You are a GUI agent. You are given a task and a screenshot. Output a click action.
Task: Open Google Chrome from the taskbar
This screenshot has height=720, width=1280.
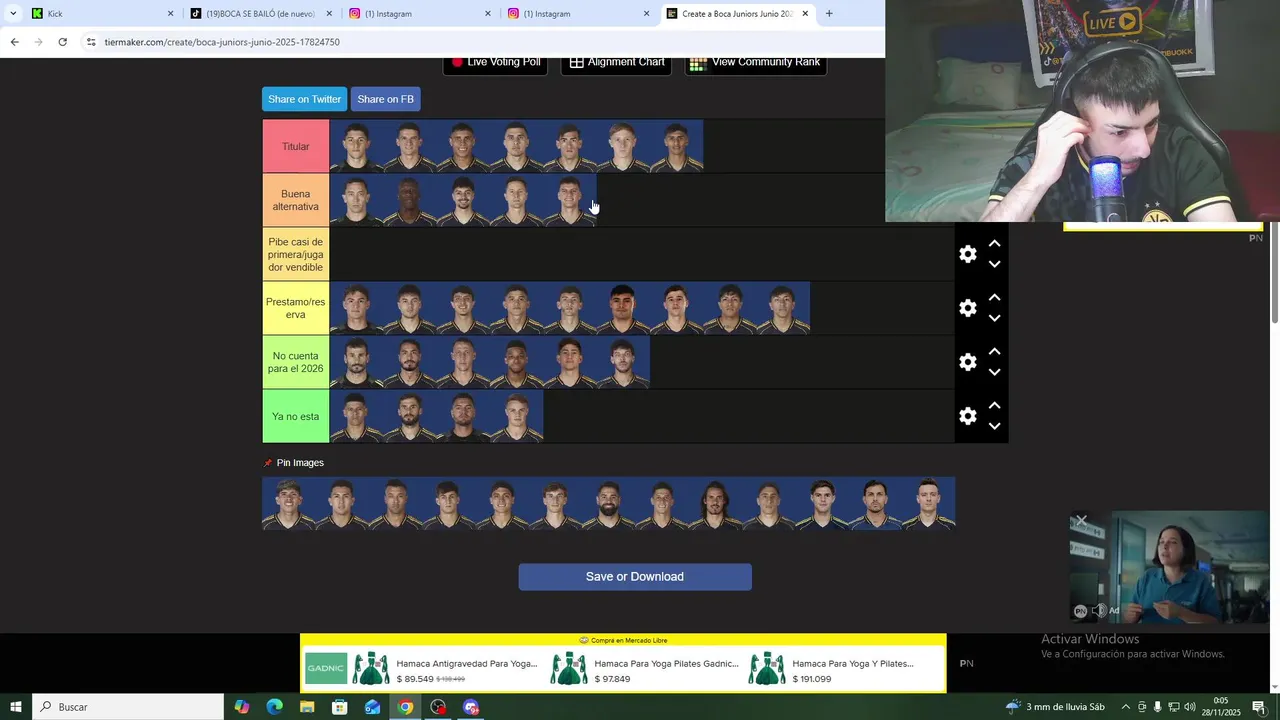pos(405,707)
